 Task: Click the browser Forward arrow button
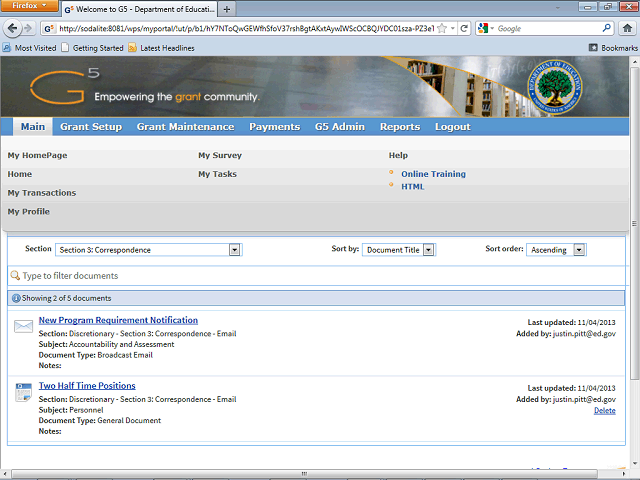tap(28, 28)
